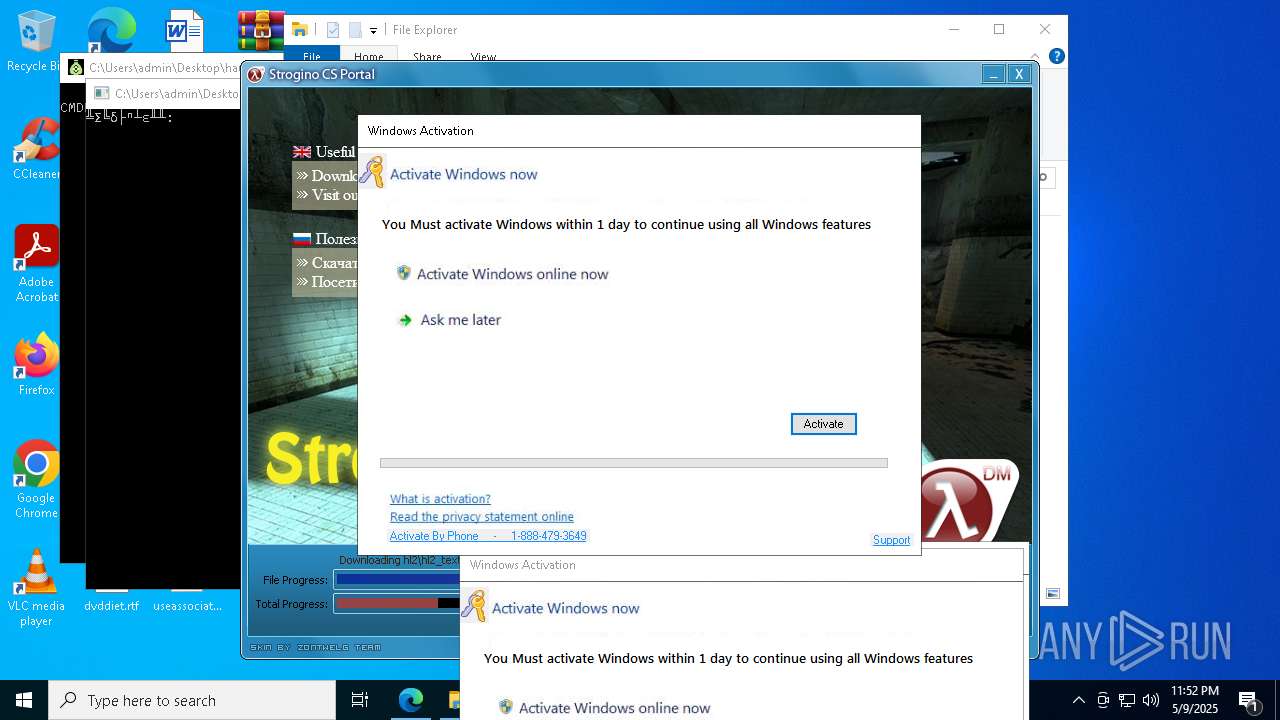
Task: Click the large icons view toggle in File Explorer
Action: point(1053,593)
